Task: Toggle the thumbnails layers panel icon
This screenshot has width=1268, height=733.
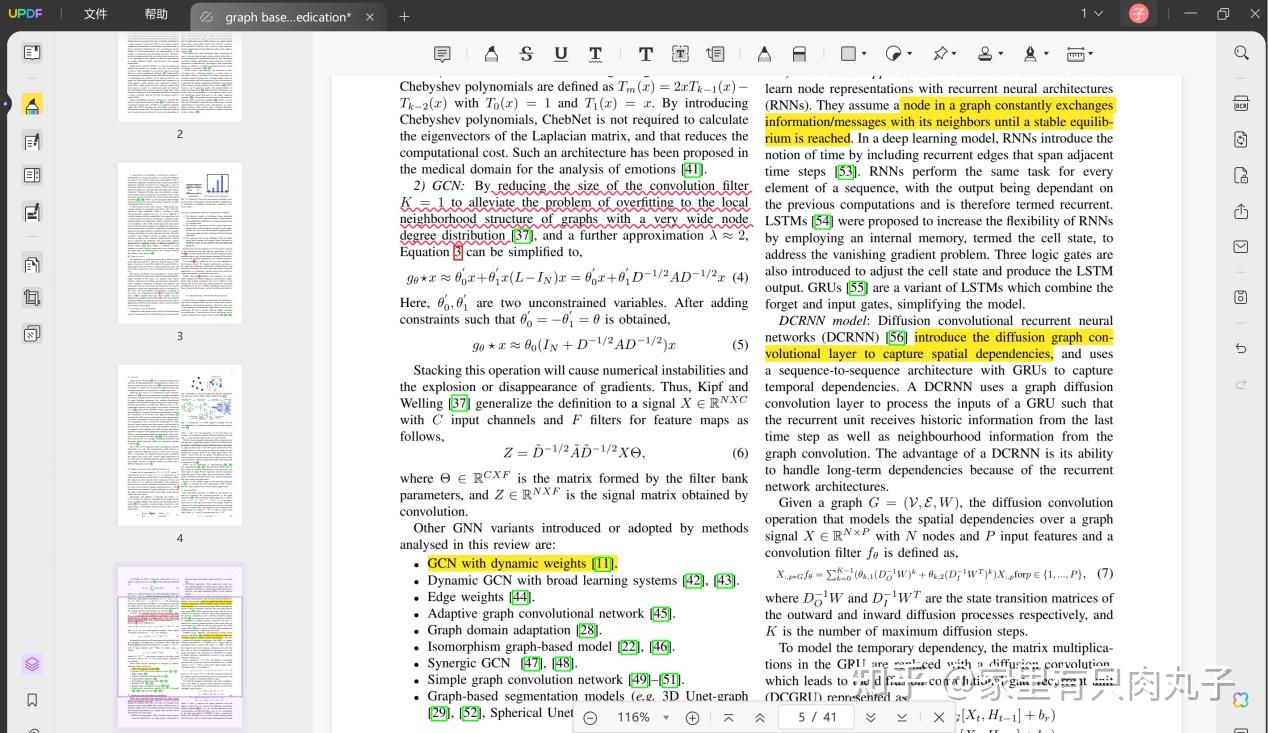Action: (32, 664)
